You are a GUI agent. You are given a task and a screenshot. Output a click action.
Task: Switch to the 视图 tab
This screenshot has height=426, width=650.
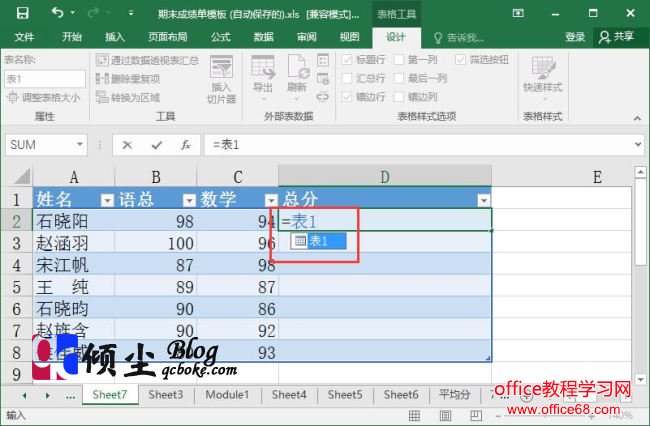tap(349, 37)
